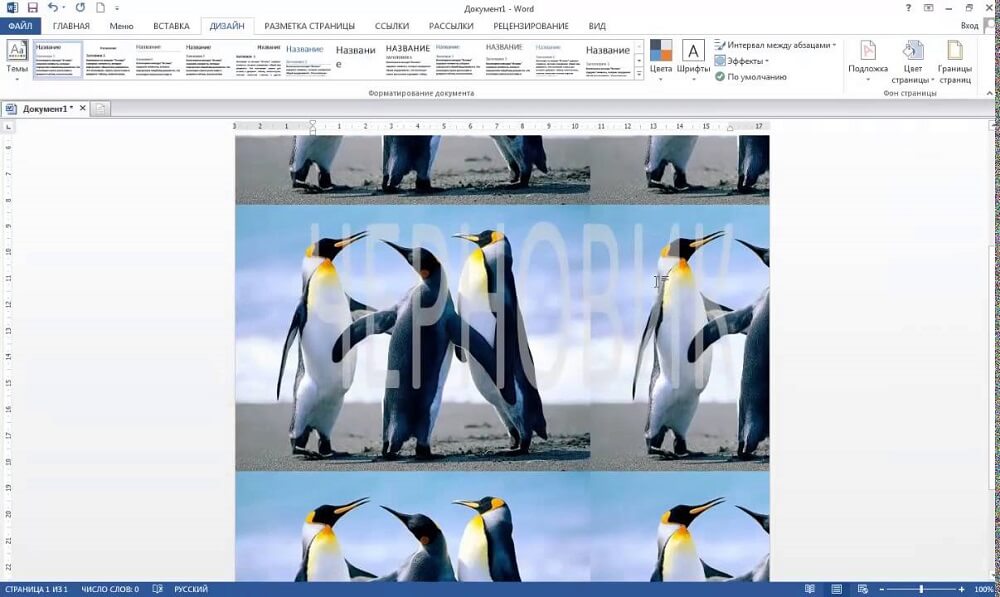Screen dimensions: 1000x597
Task: Switch to the РАЗМЕТКА СТРАНИЦЫ tab
Action: click(310, 26)
